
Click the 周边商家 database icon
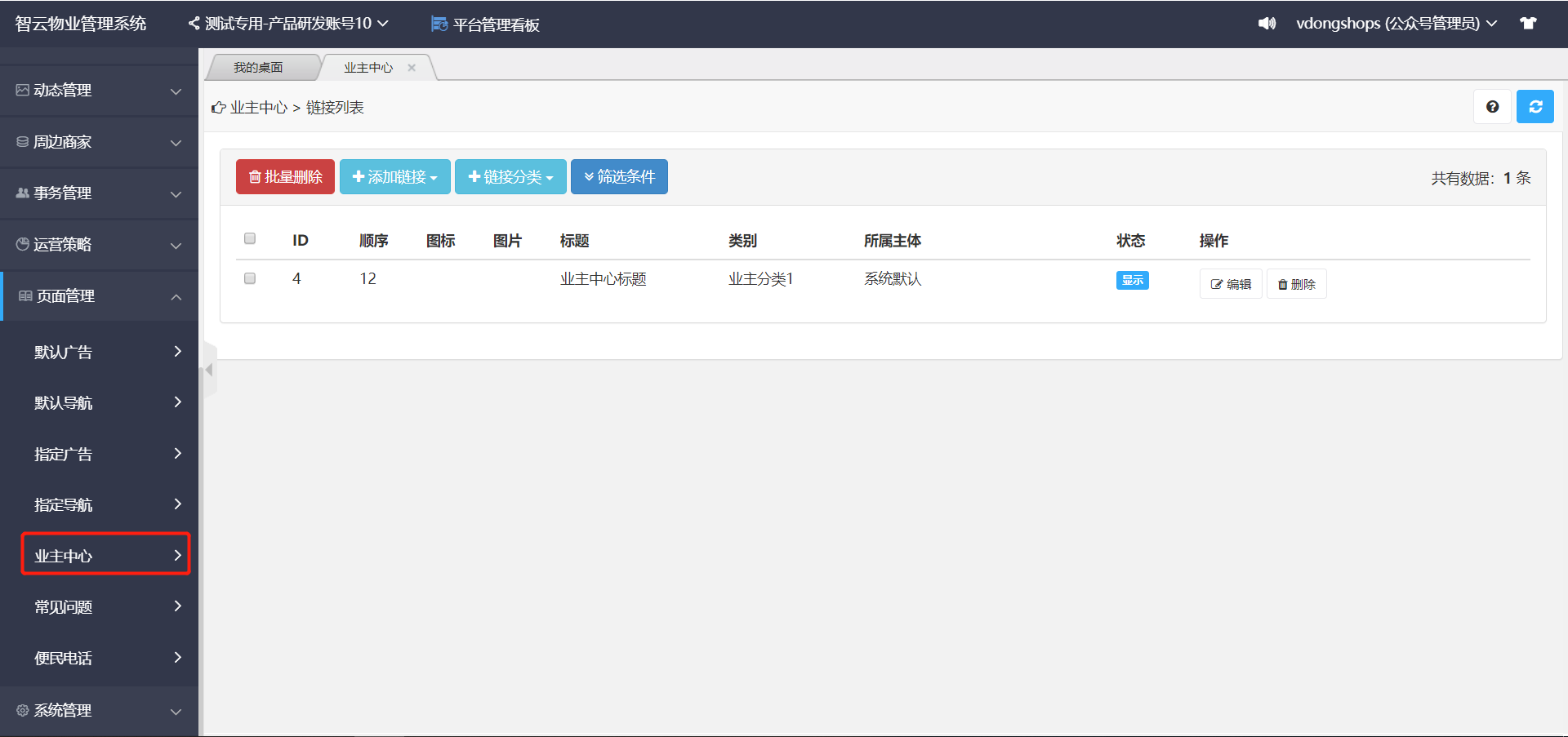click(23, 141)
